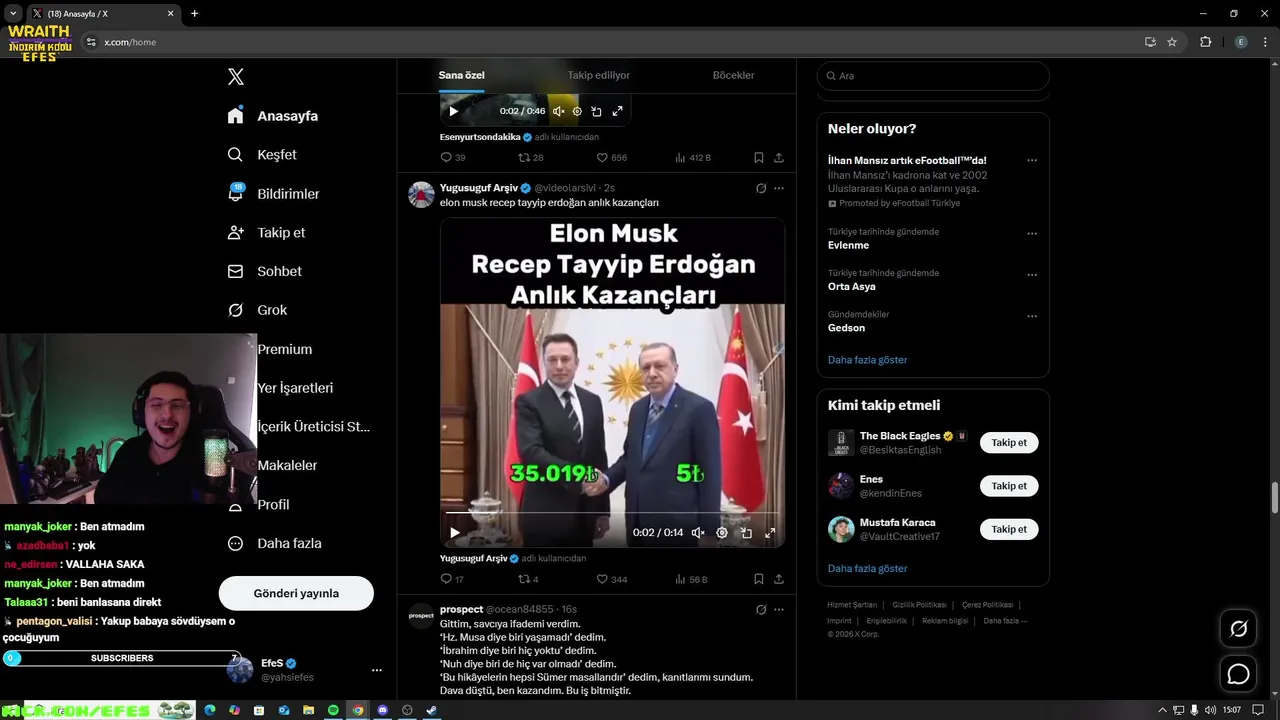Open Gizlilik Politikası footer link
1280x720 pixels.
click(919, 605)
